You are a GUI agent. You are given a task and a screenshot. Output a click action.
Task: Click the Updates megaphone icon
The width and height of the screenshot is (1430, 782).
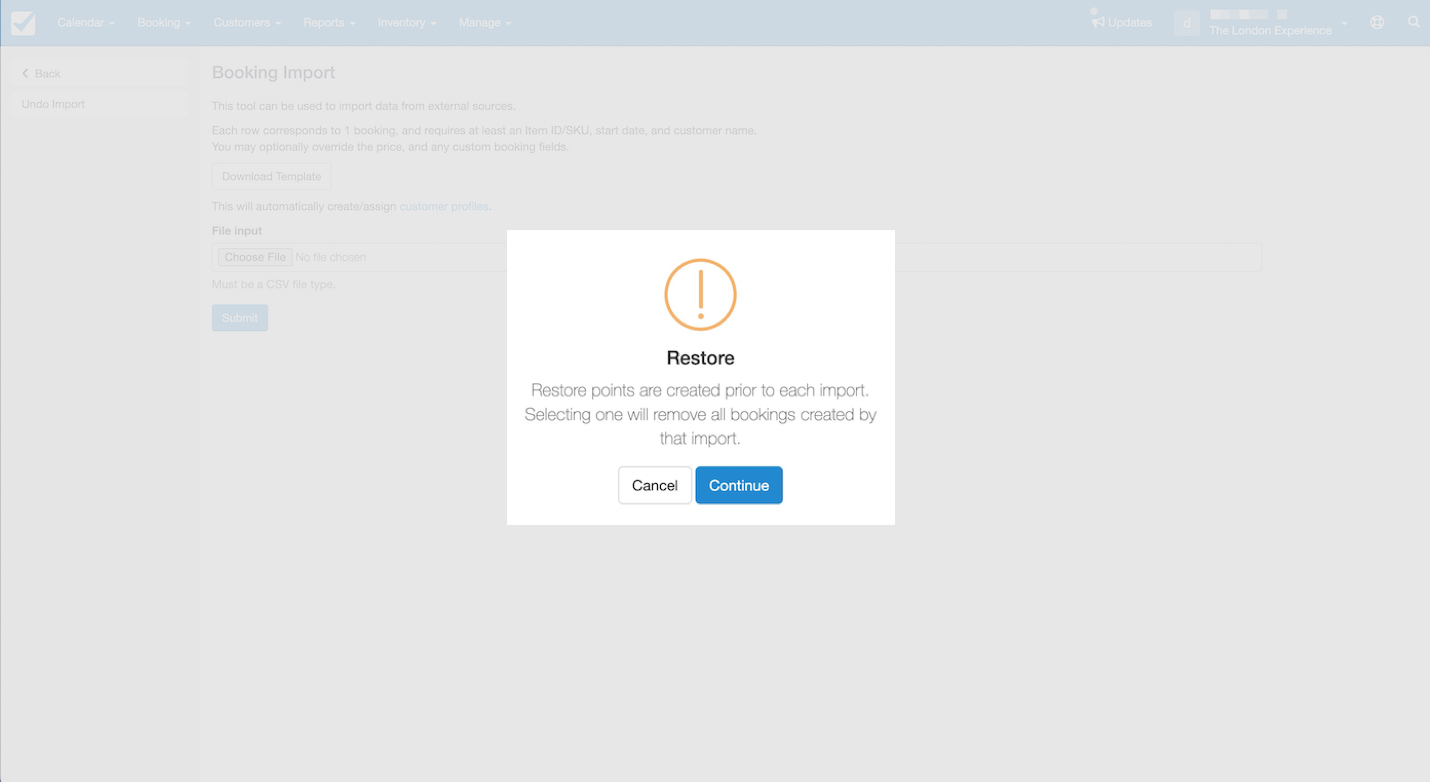[x=1097, y=21]
